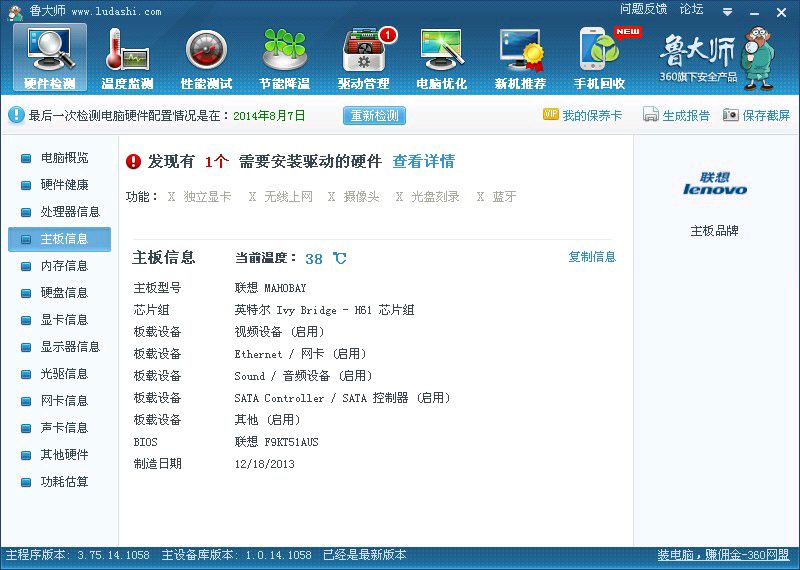This screenshot has height=570, width=800.
Task: Open the 查看详情 link
Action: (x=423, y=162)
